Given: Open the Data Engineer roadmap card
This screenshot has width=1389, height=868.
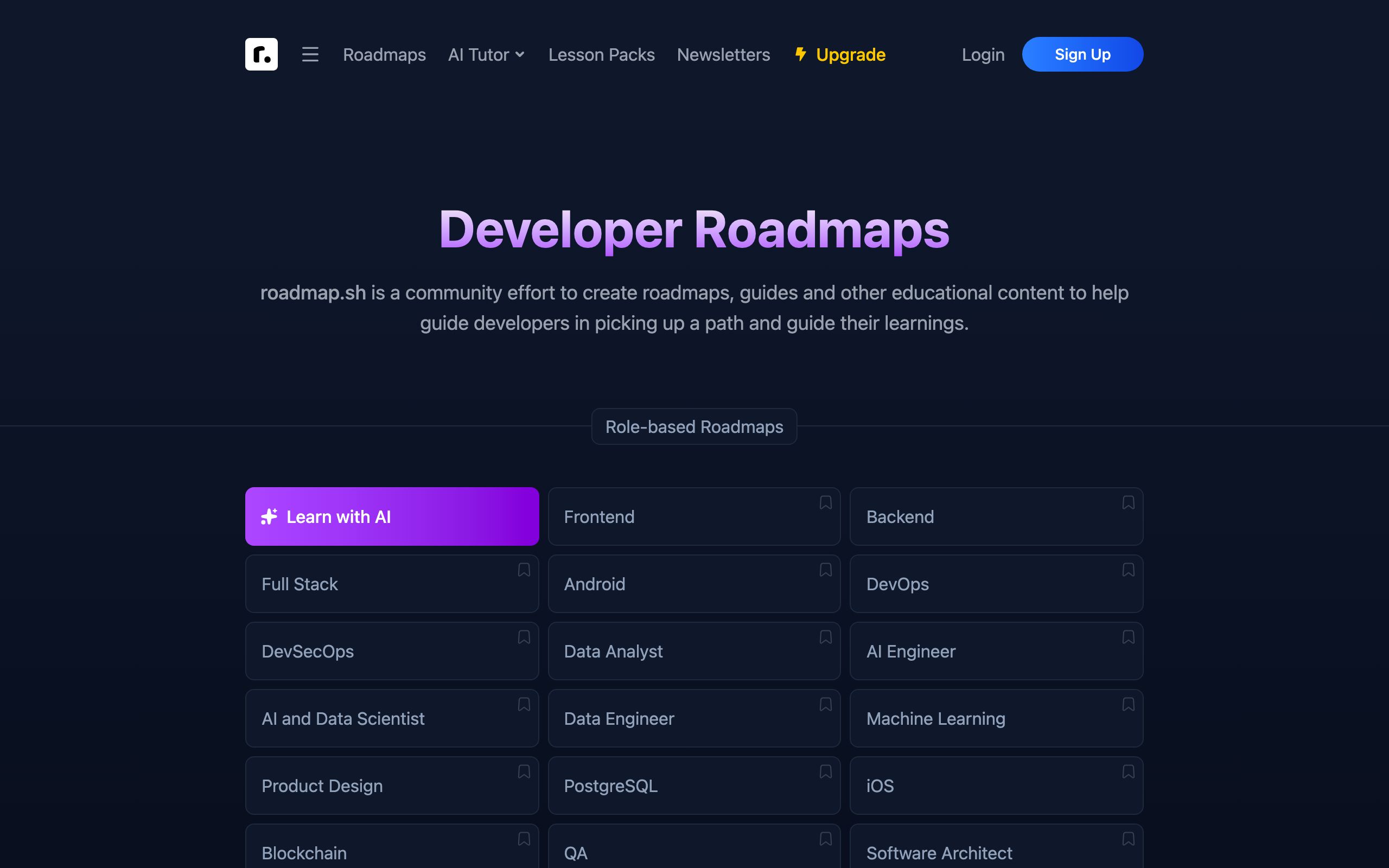Looking at the screenshot, I should coord(694,718).
